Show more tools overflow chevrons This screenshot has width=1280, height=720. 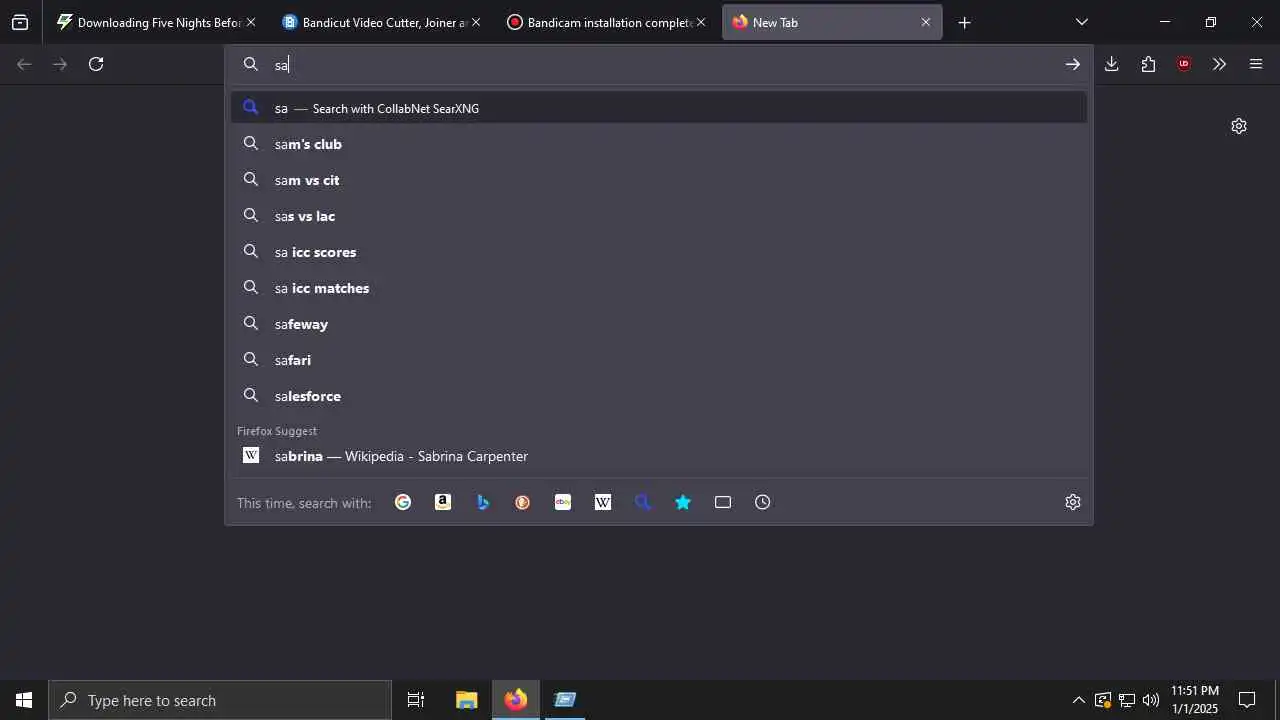click(1219, 64)
